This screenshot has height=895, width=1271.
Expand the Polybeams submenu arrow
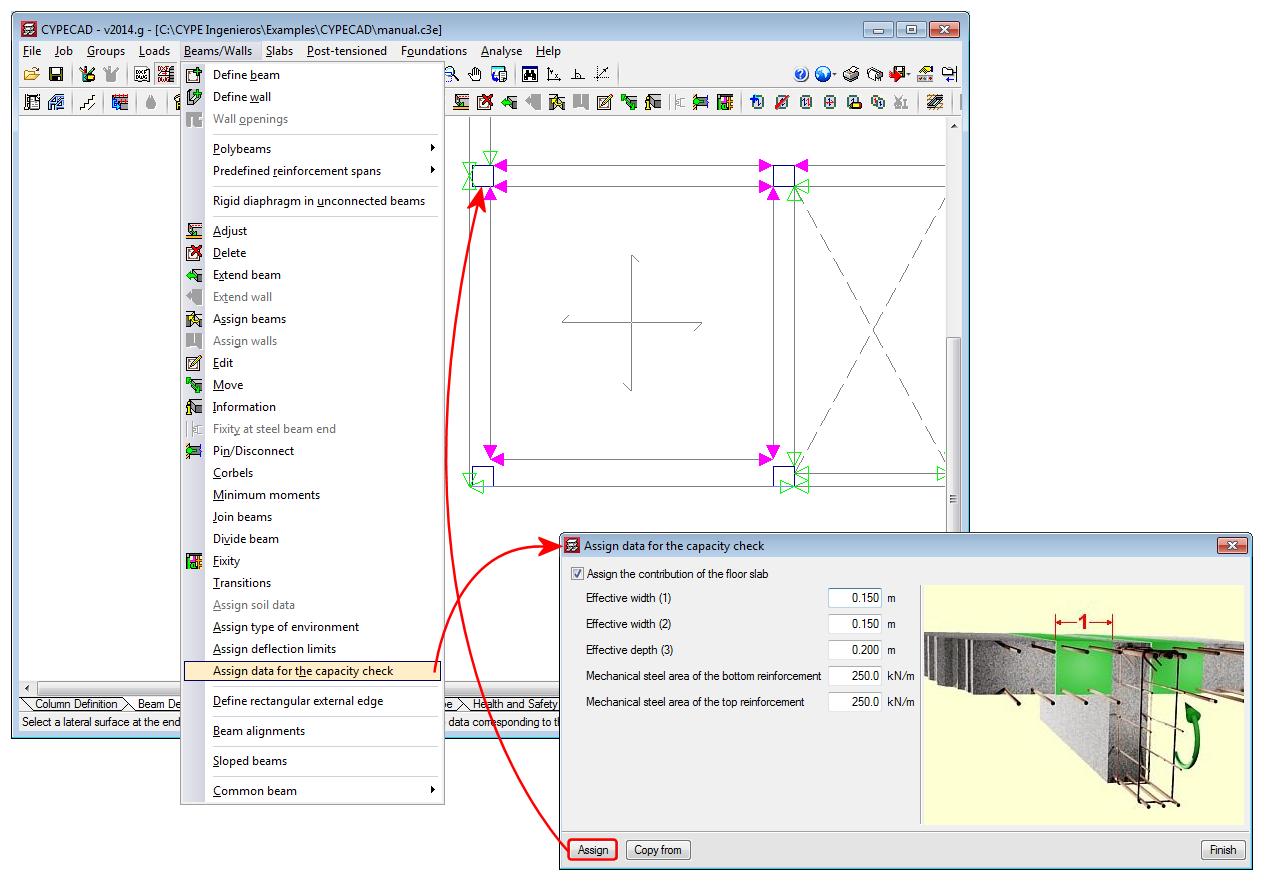click(433, 149)
